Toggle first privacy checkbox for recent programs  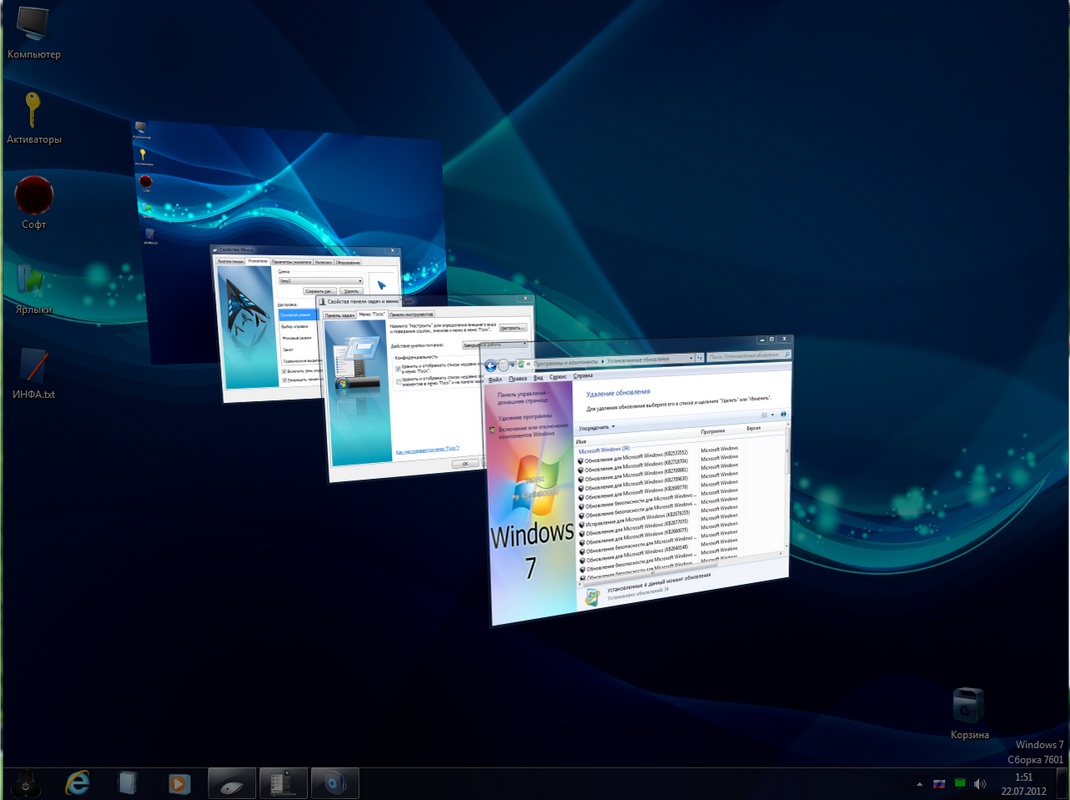[399, 369]
